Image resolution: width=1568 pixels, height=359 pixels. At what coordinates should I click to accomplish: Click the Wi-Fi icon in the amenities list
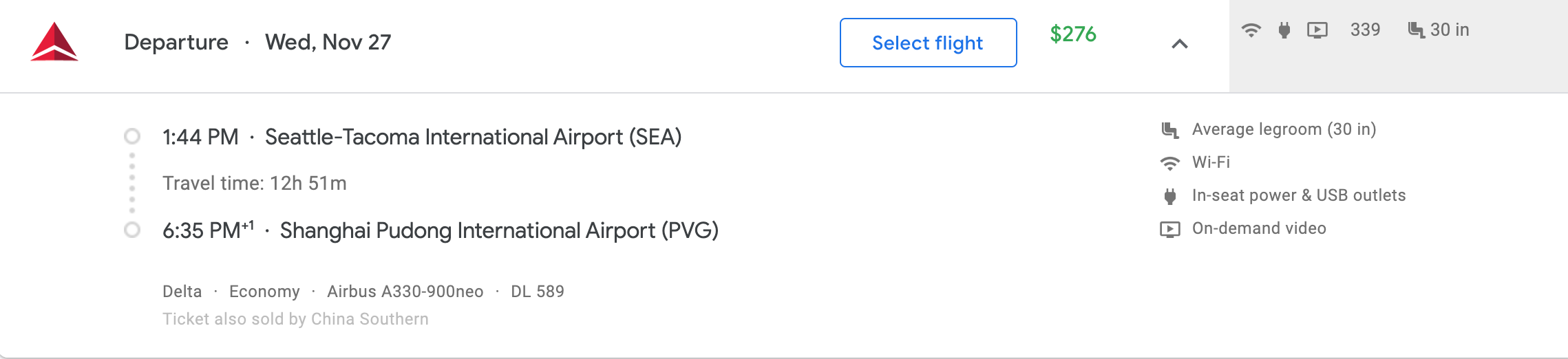click(x=1169, y=163)
